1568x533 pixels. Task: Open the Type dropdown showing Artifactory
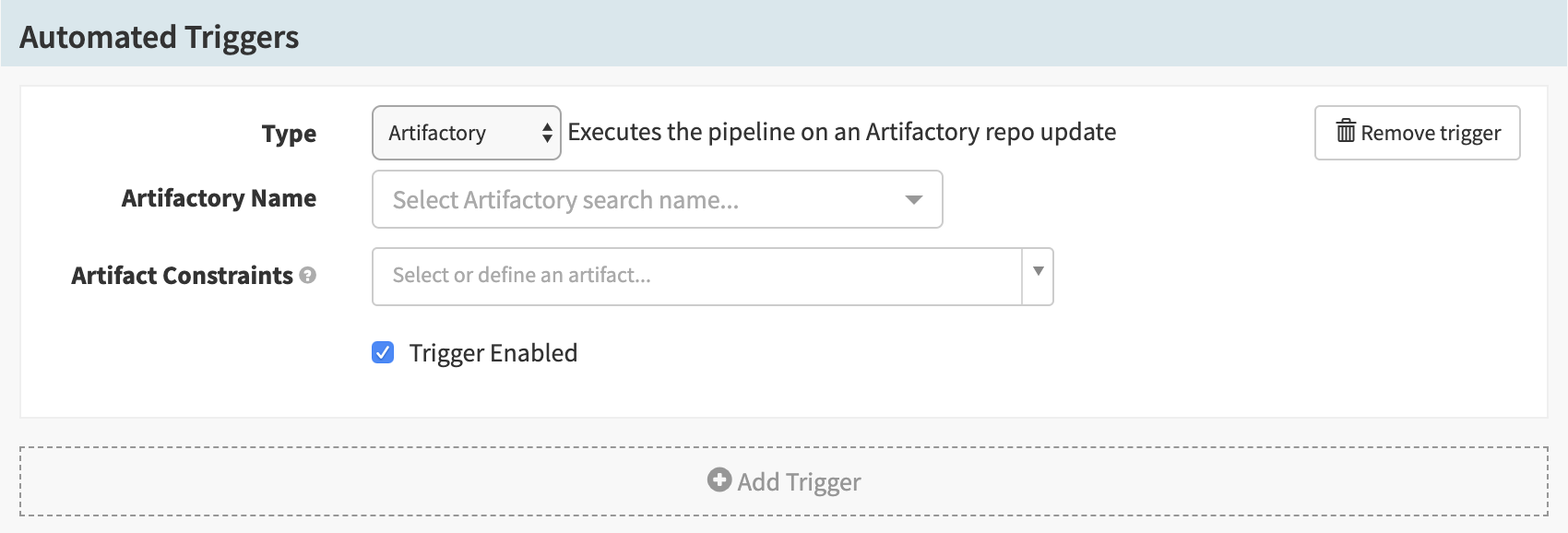(x=467, y=133)
